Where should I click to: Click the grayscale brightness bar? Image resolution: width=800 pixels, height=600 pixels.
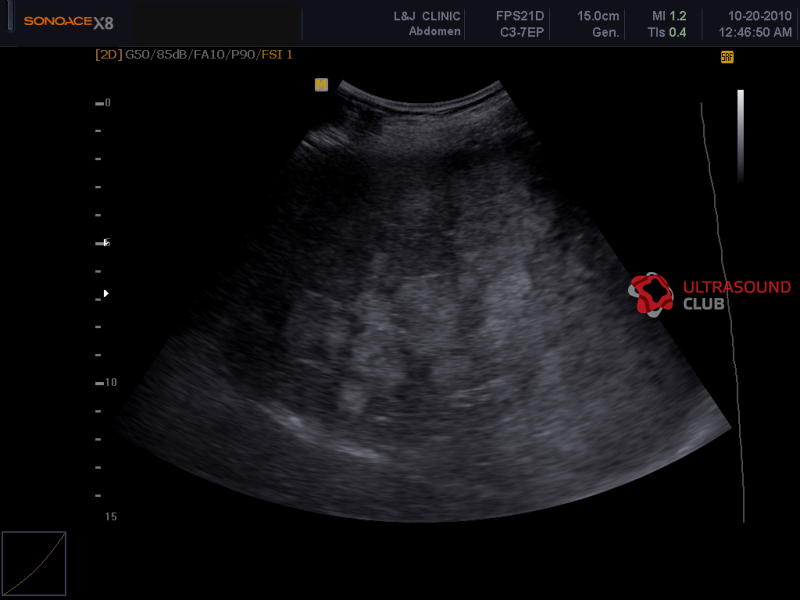pyautogui.click(x=740, y=136)
